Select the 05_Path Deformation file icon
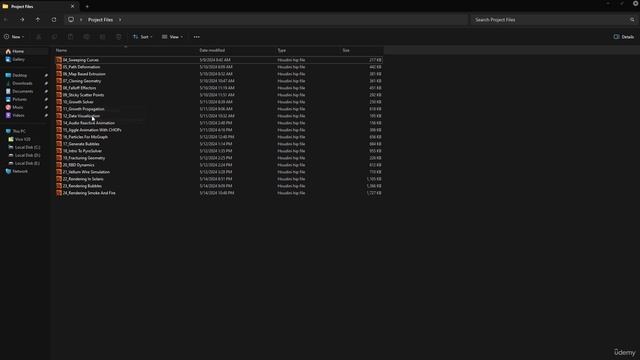Screen dimensions: 640x360 (x=59, y=67)
